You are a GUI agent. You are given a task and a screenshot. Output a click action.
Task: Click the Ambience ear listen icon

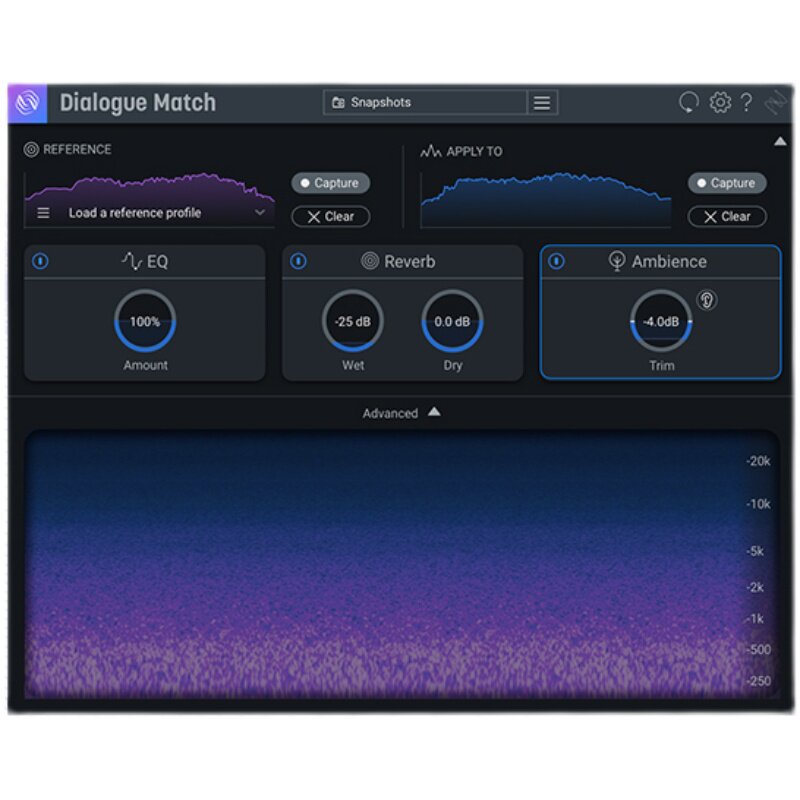point(707,300)
